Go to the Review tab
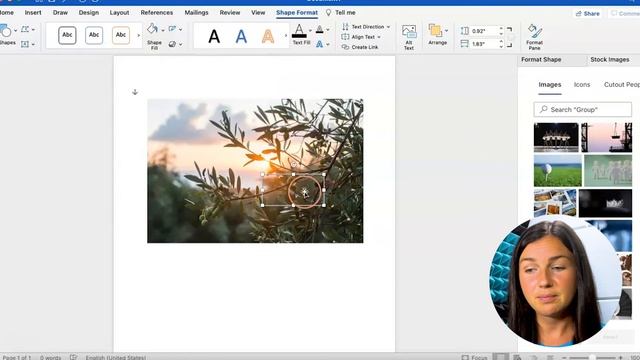The image size is (640, 360). click(x=230, y=13)
